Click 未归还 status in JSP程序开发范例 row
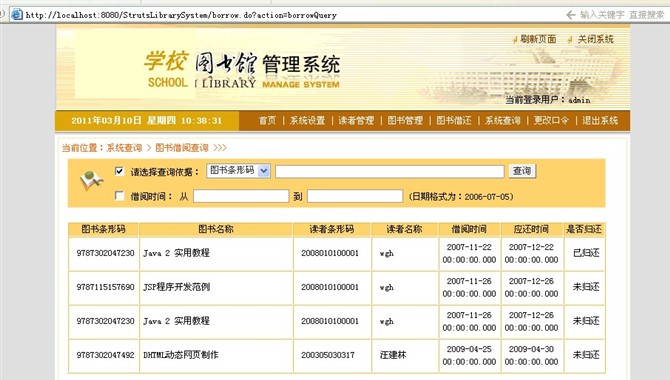670x380 pixels. tap(586, 287)
